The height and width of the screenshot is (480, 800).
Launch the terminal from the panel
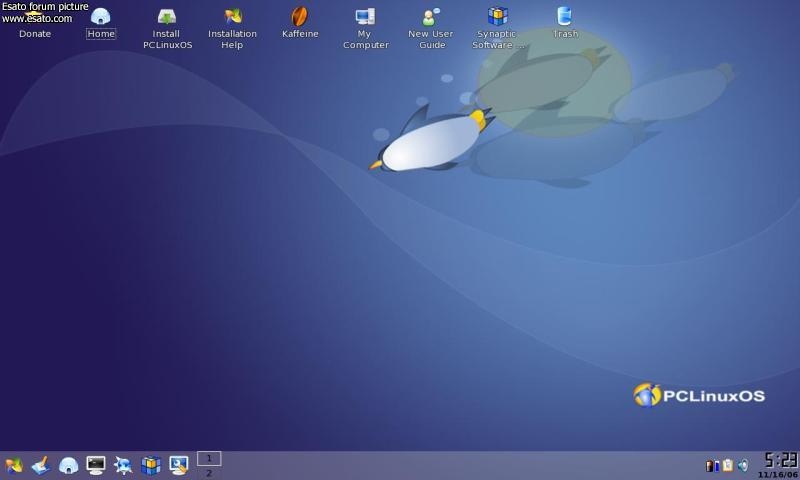[96, 465]
